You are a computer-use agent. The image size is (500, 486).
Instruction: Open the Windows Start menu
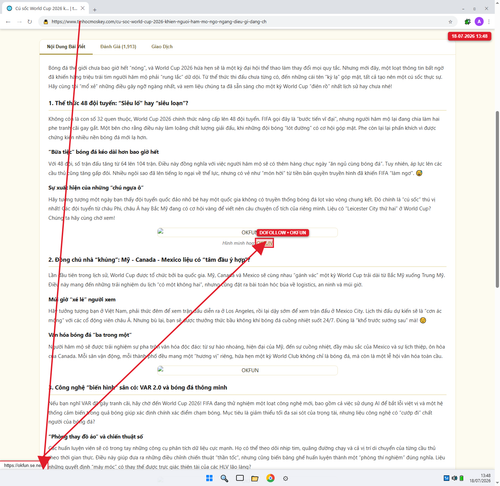pyautogui.click(x=209, y=478)
